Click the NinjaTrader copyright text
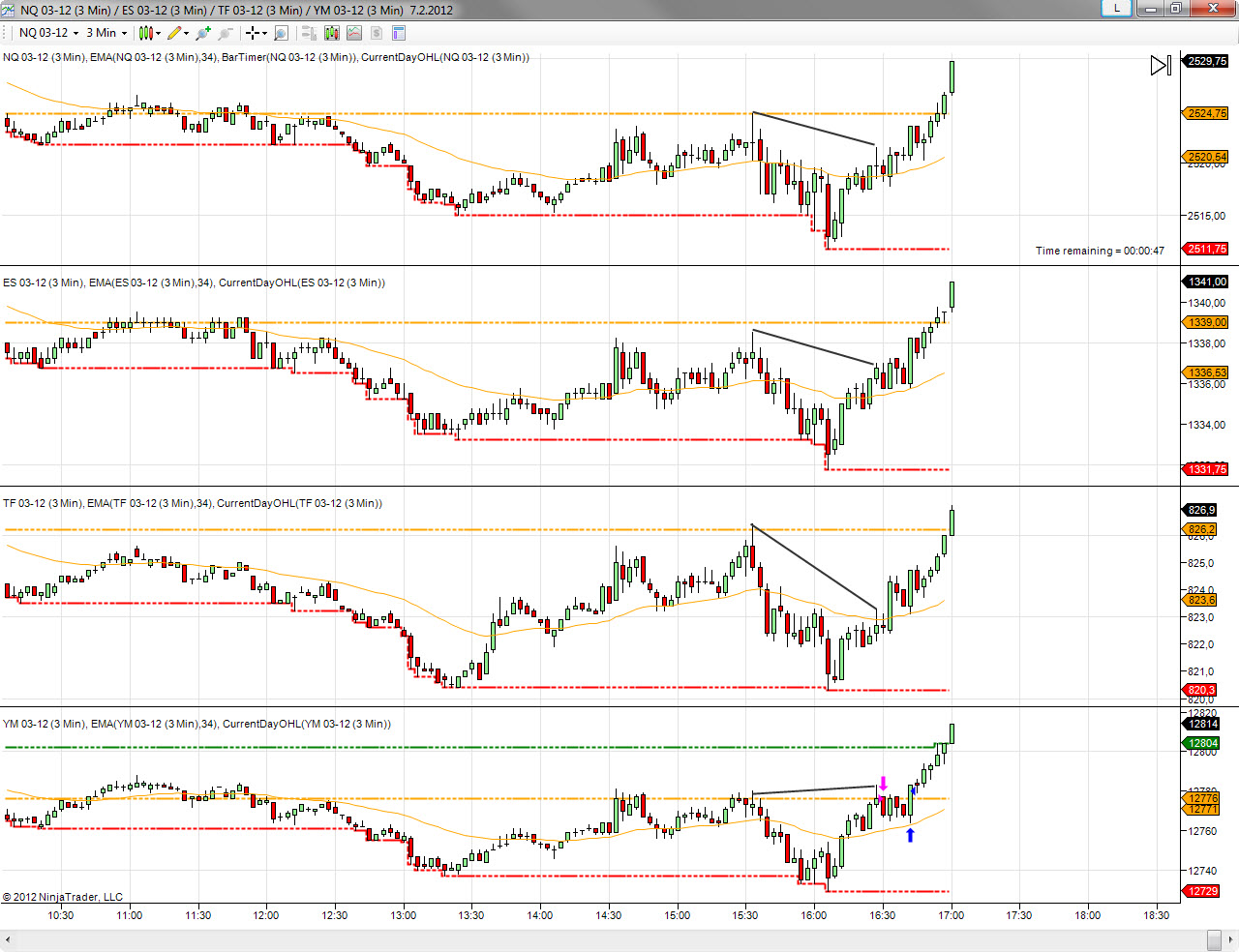 point(63,897)
